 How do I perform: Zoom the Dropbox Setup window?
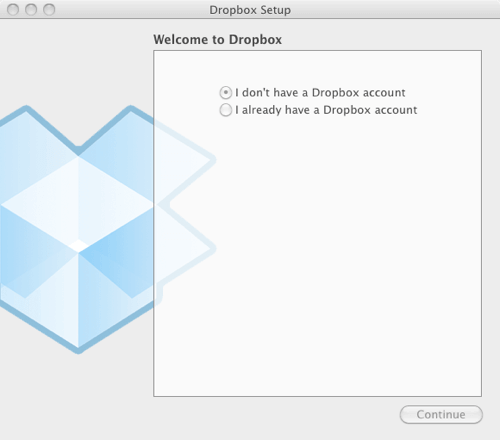point(49,10)
